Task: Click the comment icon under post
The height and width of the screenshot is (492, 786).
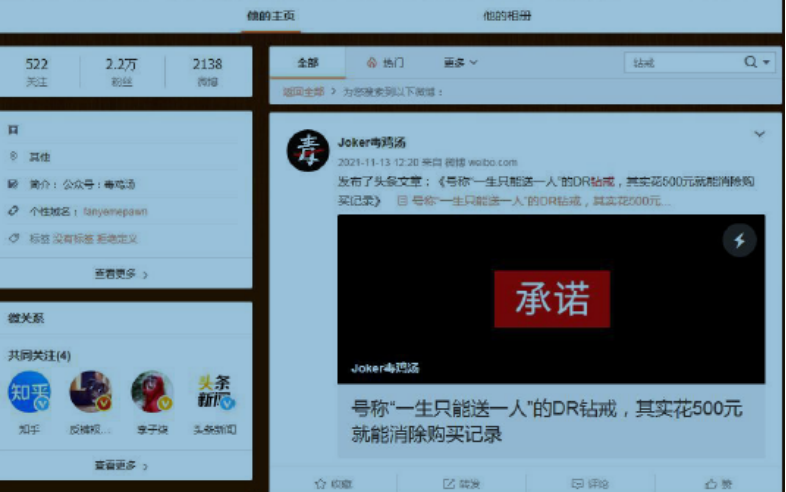Action: [577, 483]
